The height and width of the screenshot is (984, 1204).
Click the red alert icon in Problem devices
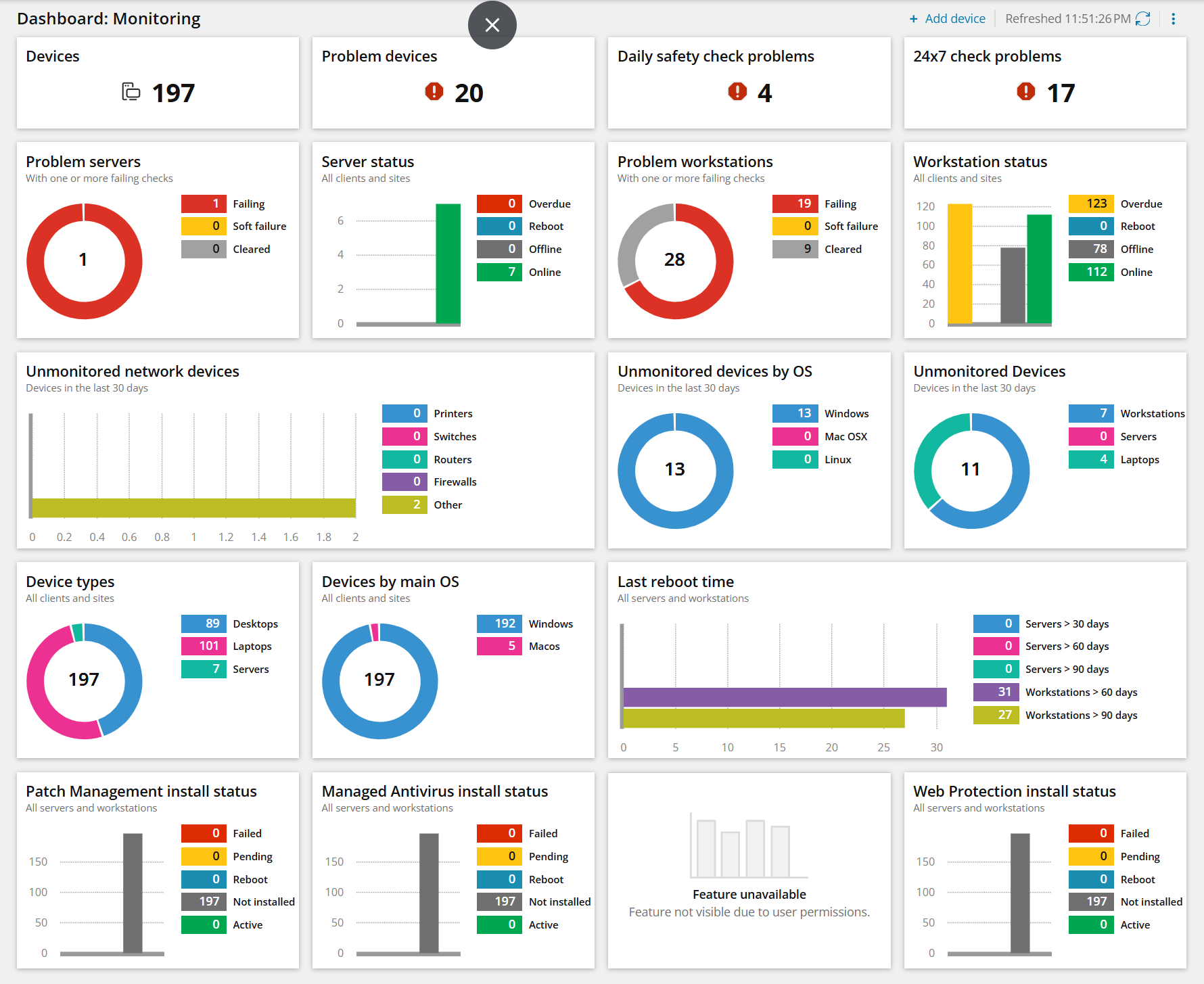click(434, 91)
